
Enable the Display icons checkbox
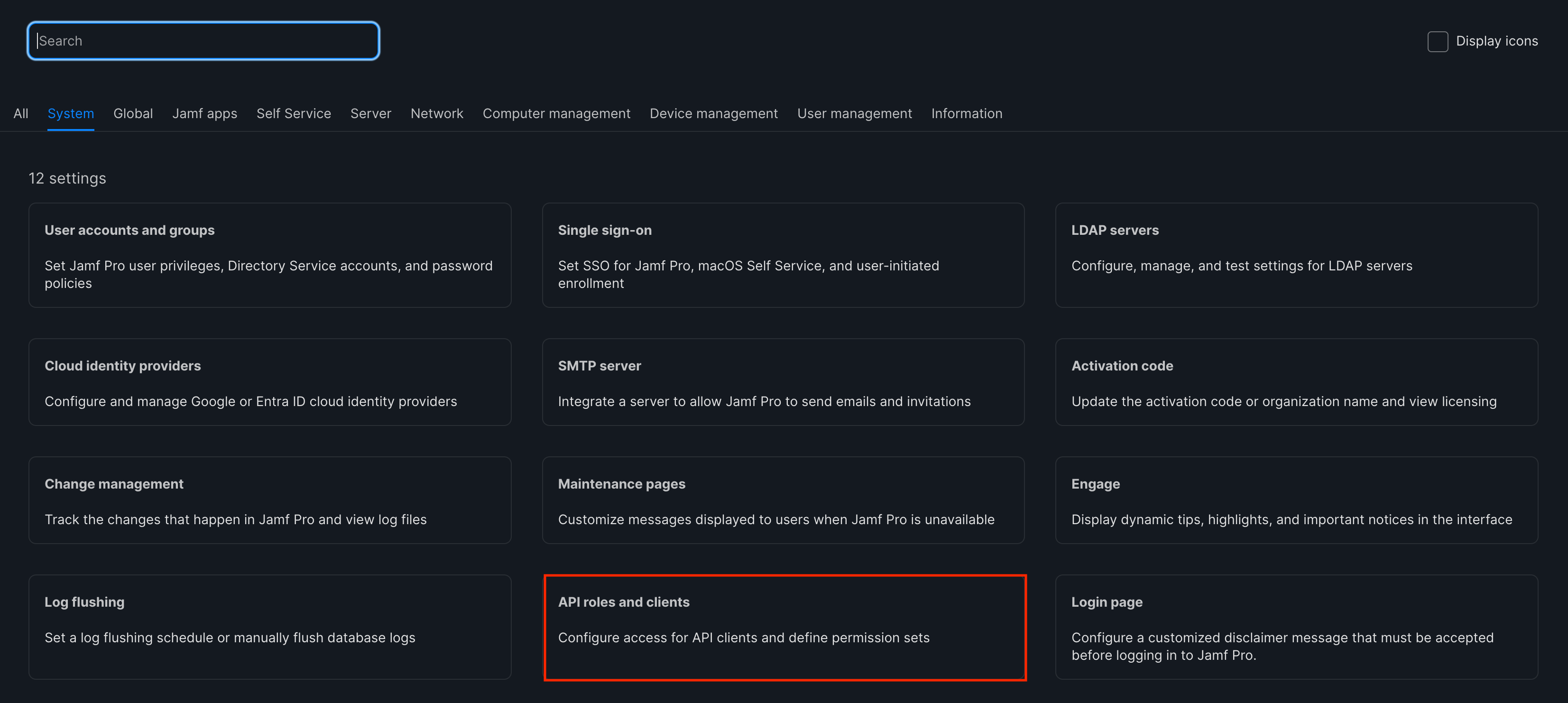1437,41
